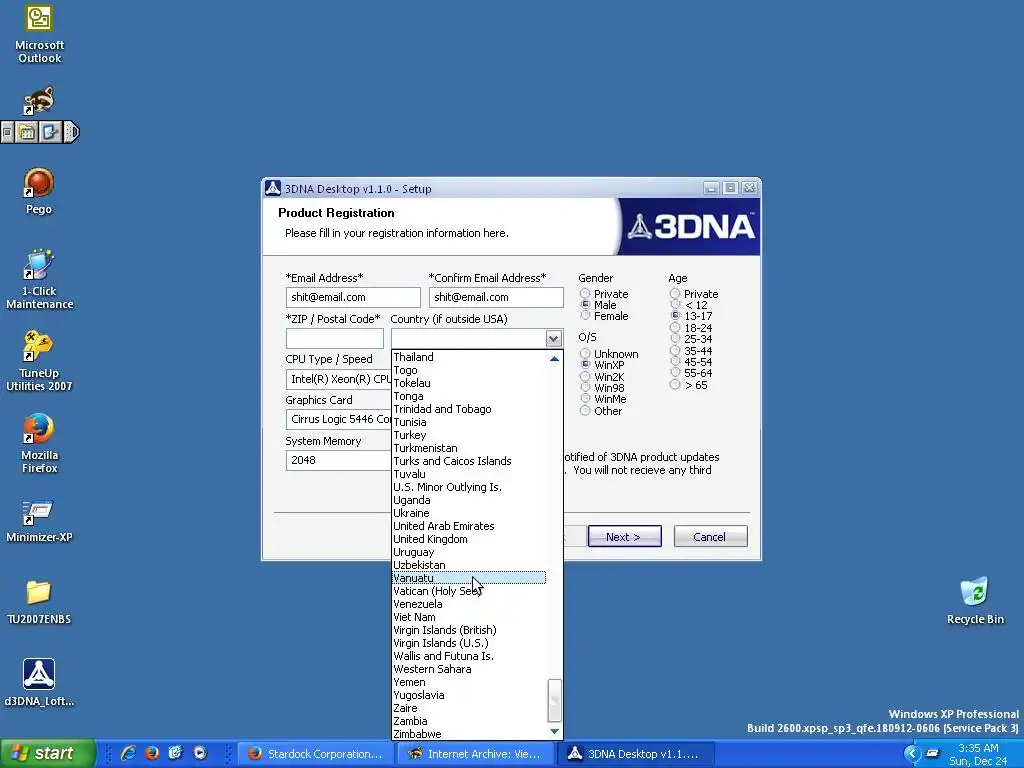Viewport: 1024px width, 768px height.
Task: Open the Pego desktop icon
Action: tap(39, 191)
